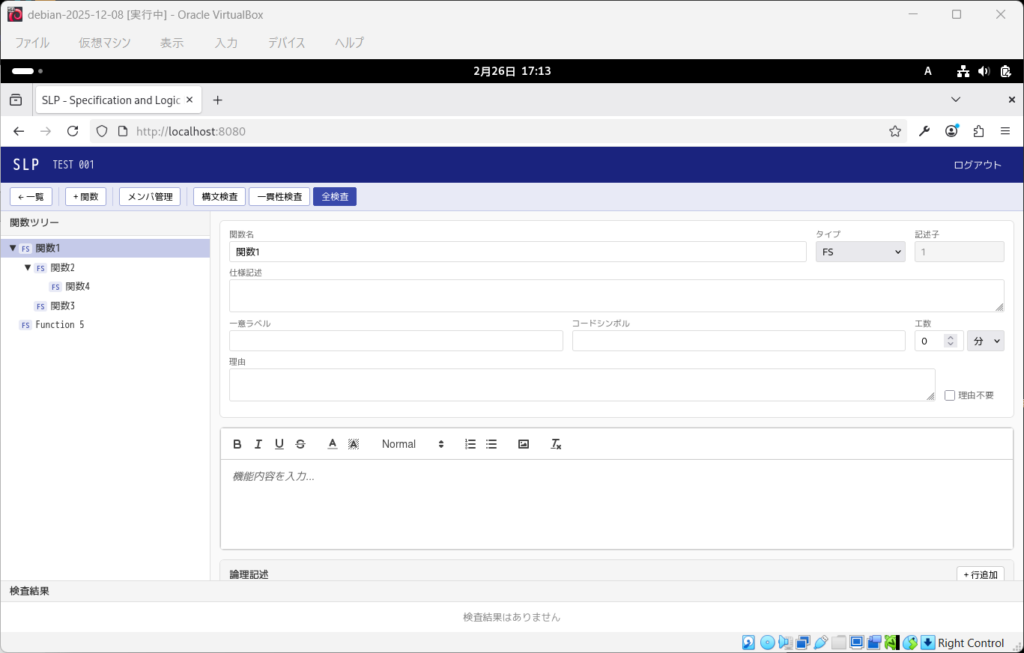Select Function 5 in the function tree

pyautogui.click(x=59, y=325)
